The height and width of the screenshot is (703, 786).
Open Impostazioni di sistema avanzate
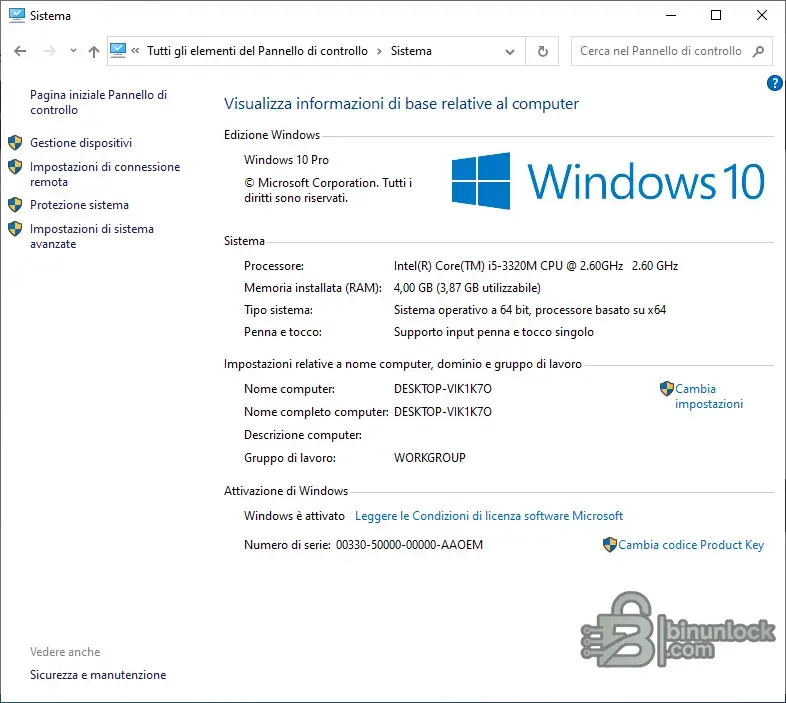(x=92, y=237)
